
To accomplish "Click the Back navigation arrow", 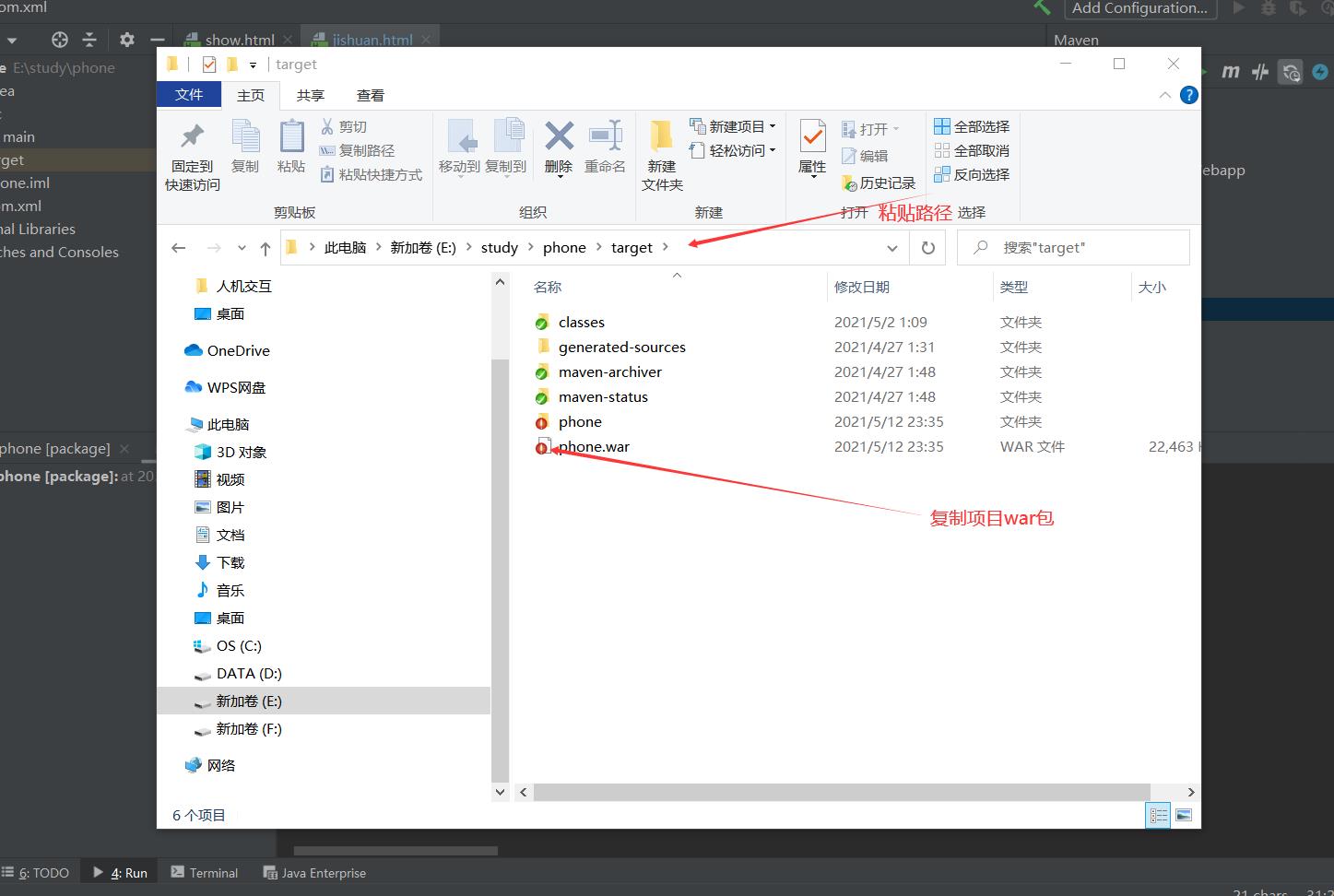I will tap(179, 248).
